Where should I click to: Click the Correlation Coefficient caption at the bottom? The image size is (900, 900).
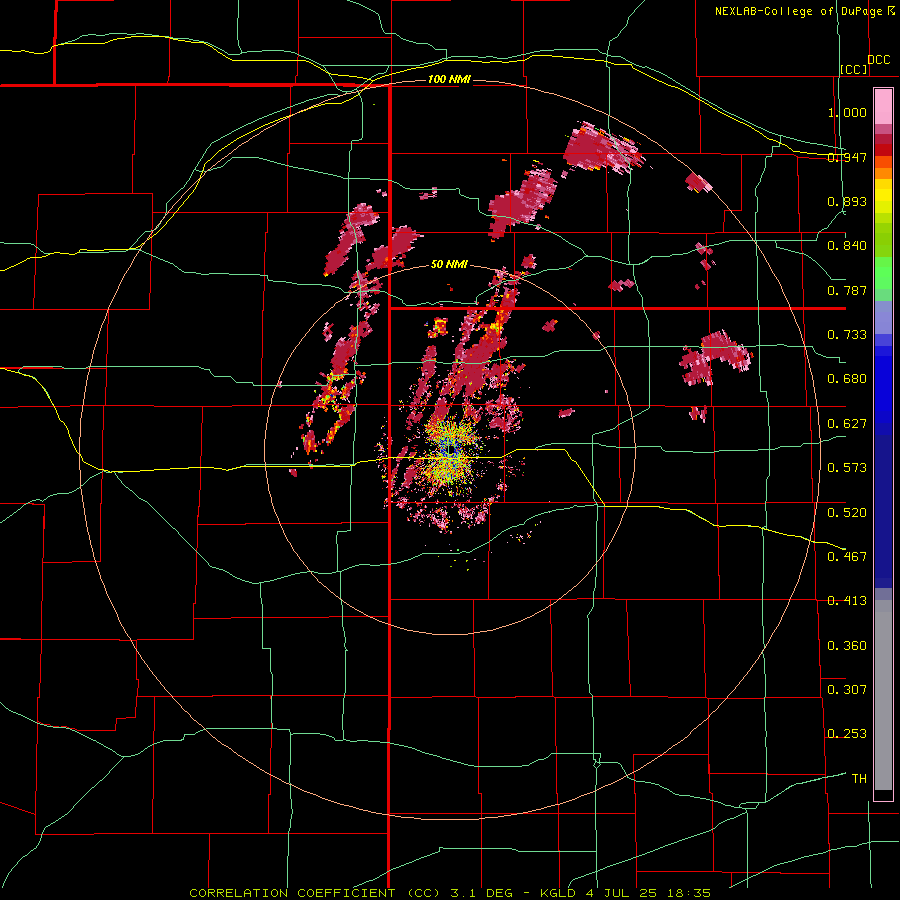tap(450, 893)
